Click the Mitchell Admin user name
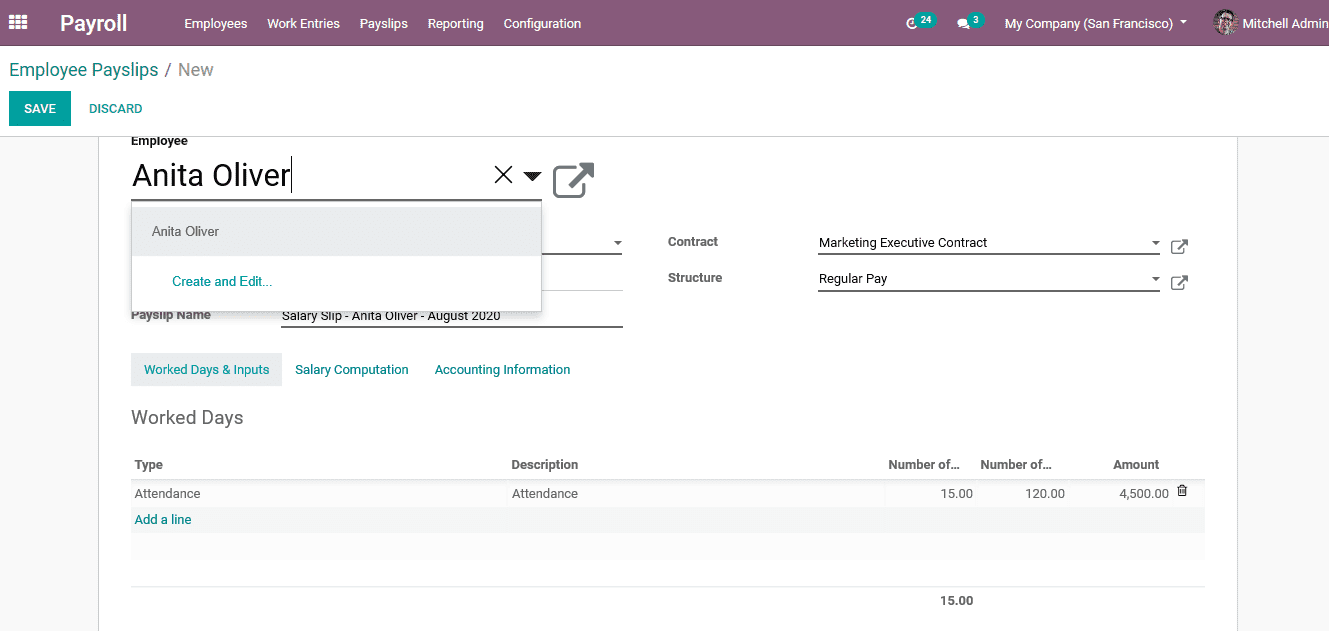The image size is (1329, 631). point(1285,23)
